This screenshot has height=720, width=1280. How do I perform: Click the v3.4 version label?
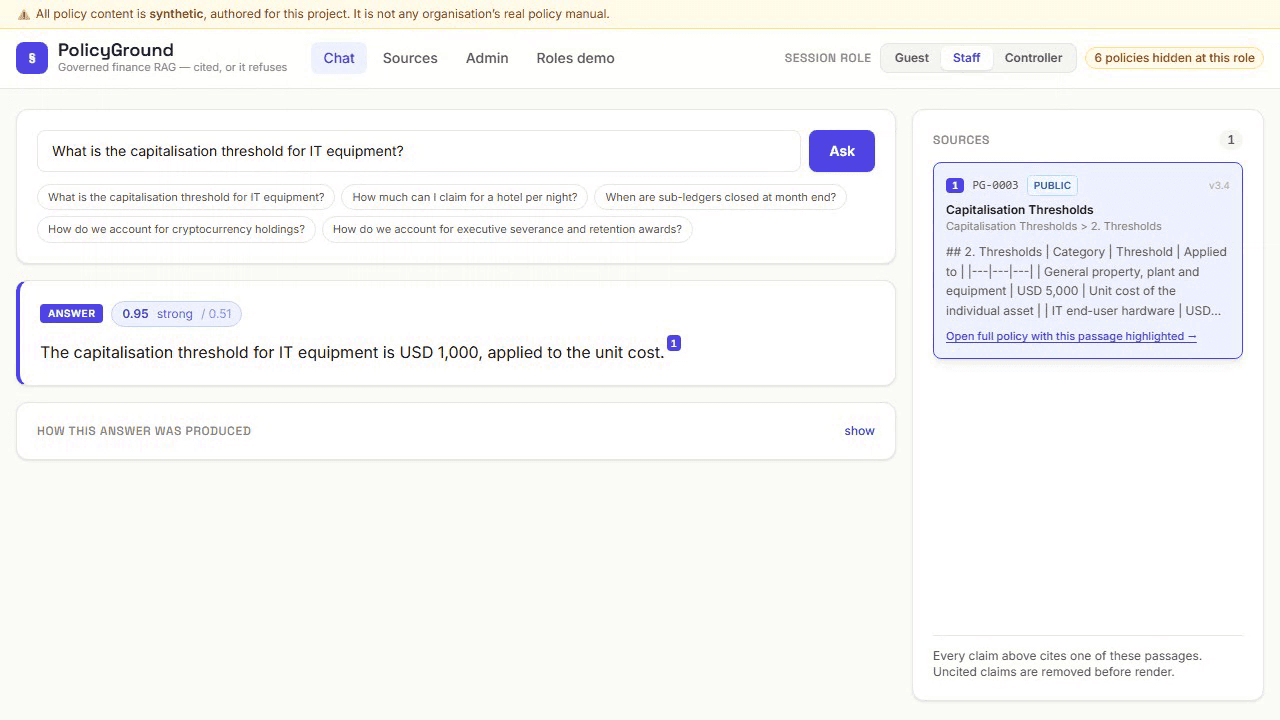point(1219,186)
